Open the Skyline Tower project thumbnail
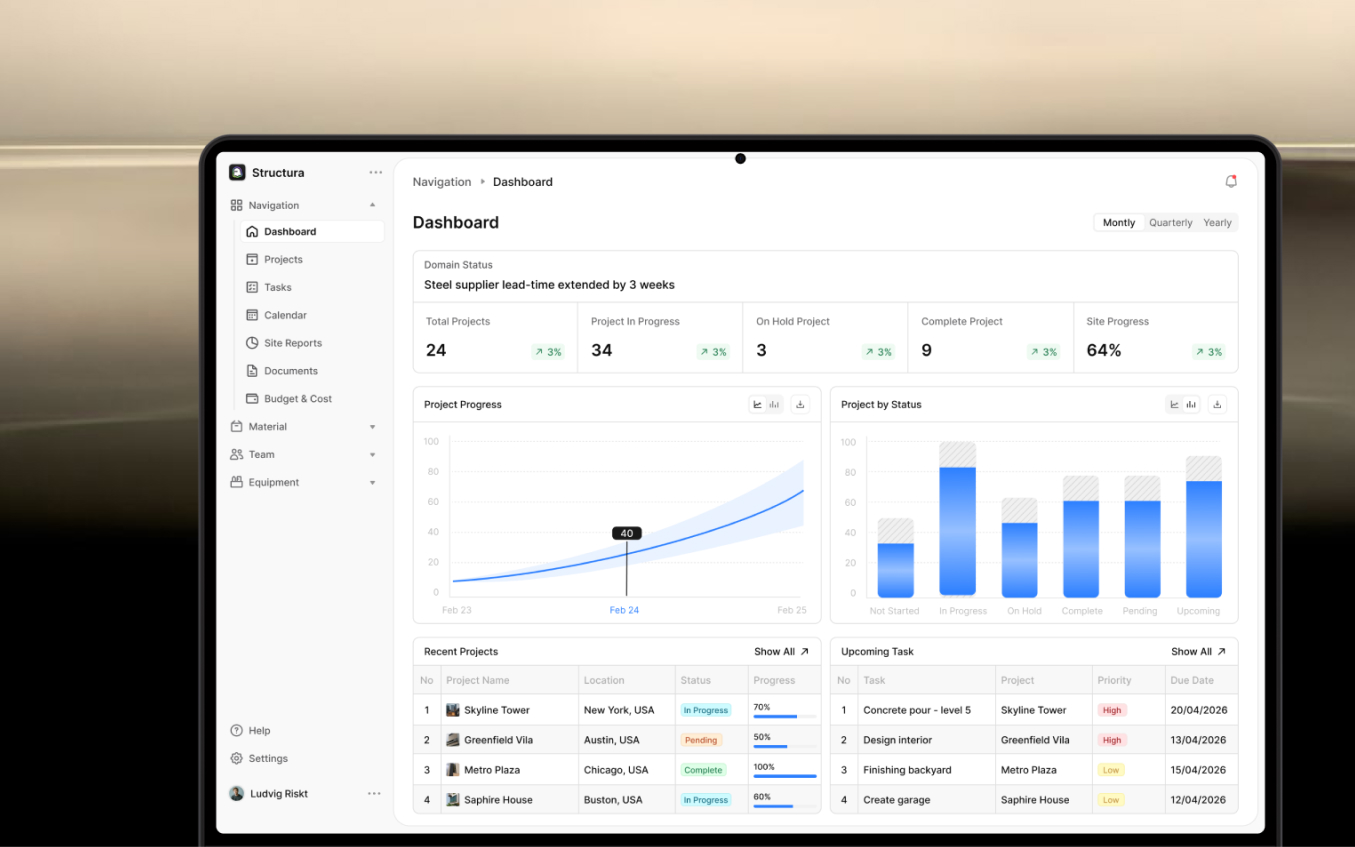 click(x=453, y=710)
